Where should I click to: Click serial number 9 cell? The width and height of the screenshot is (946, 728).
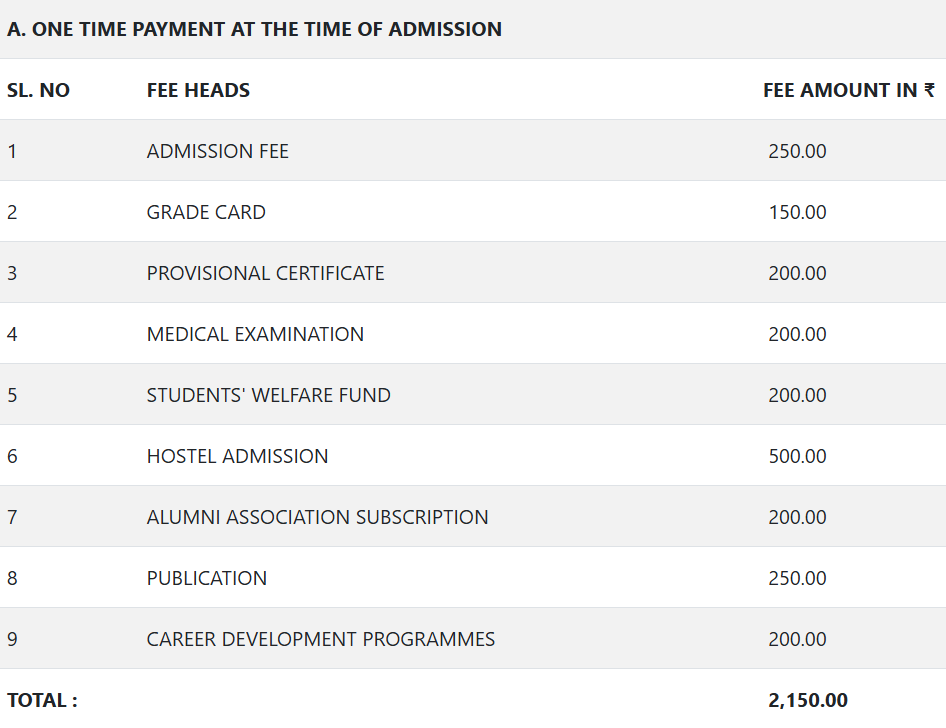pos(12,639)
